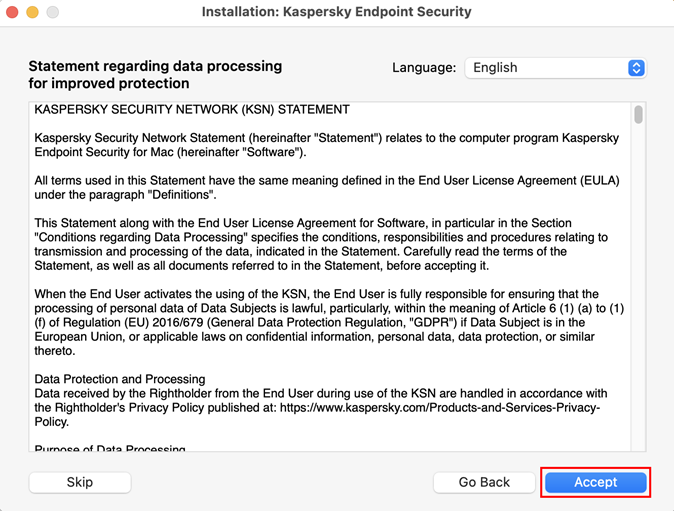Screen dimensions: 674x511
Task: Click the paragraph introducing Kaspersky Security Network Statement
Action: tap(327, 144)
